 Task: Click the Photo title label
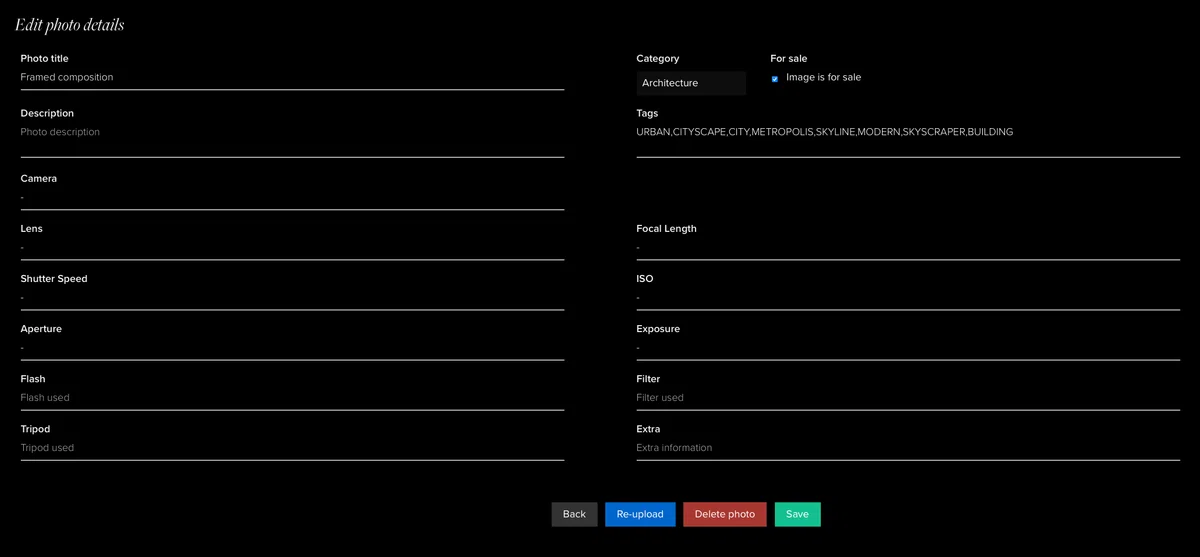pos(45,59)
